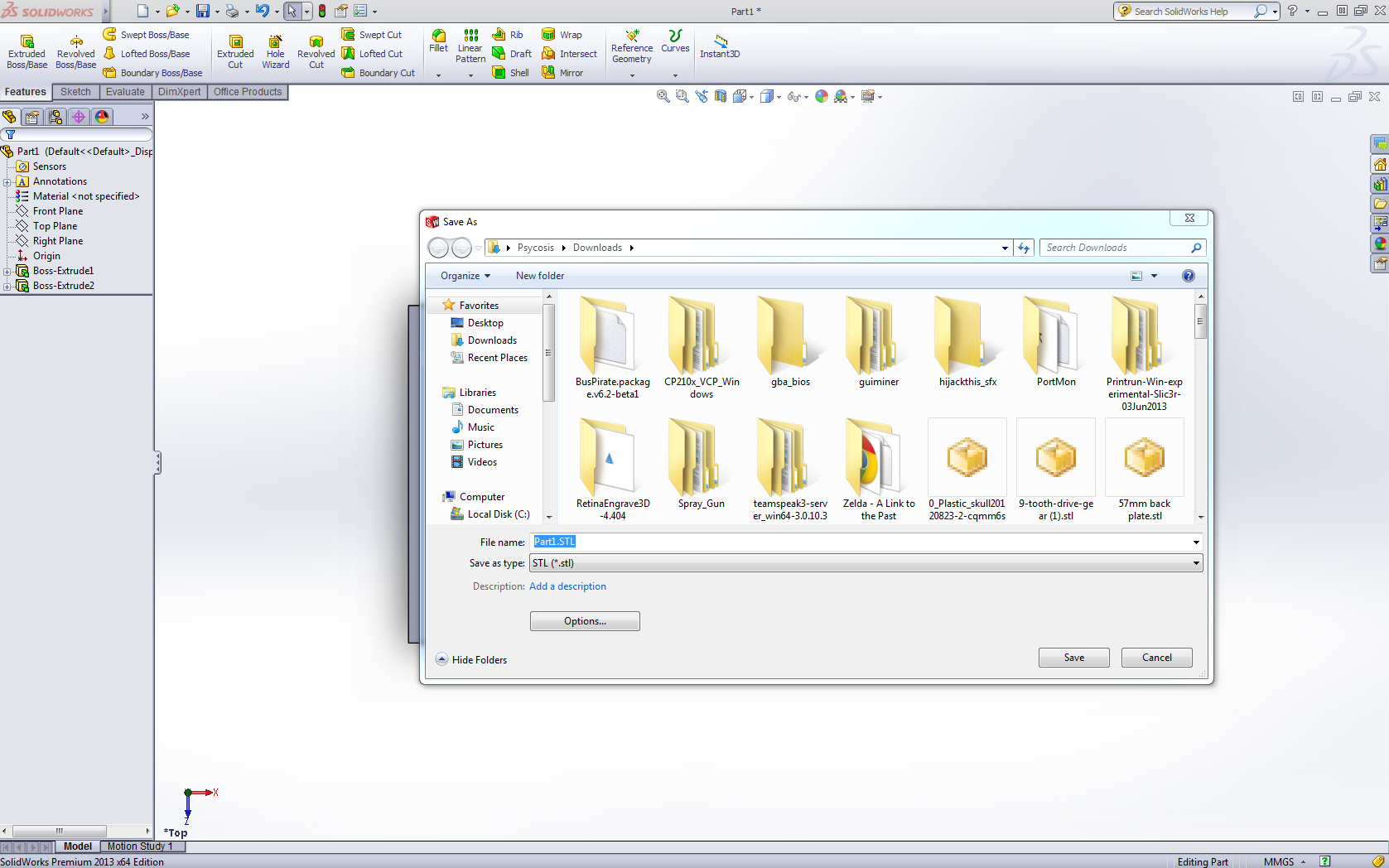The height and width of the screenshot is (868, 1389).
Task: Select the Fillet tool
Action: click(x=439, y=41)
